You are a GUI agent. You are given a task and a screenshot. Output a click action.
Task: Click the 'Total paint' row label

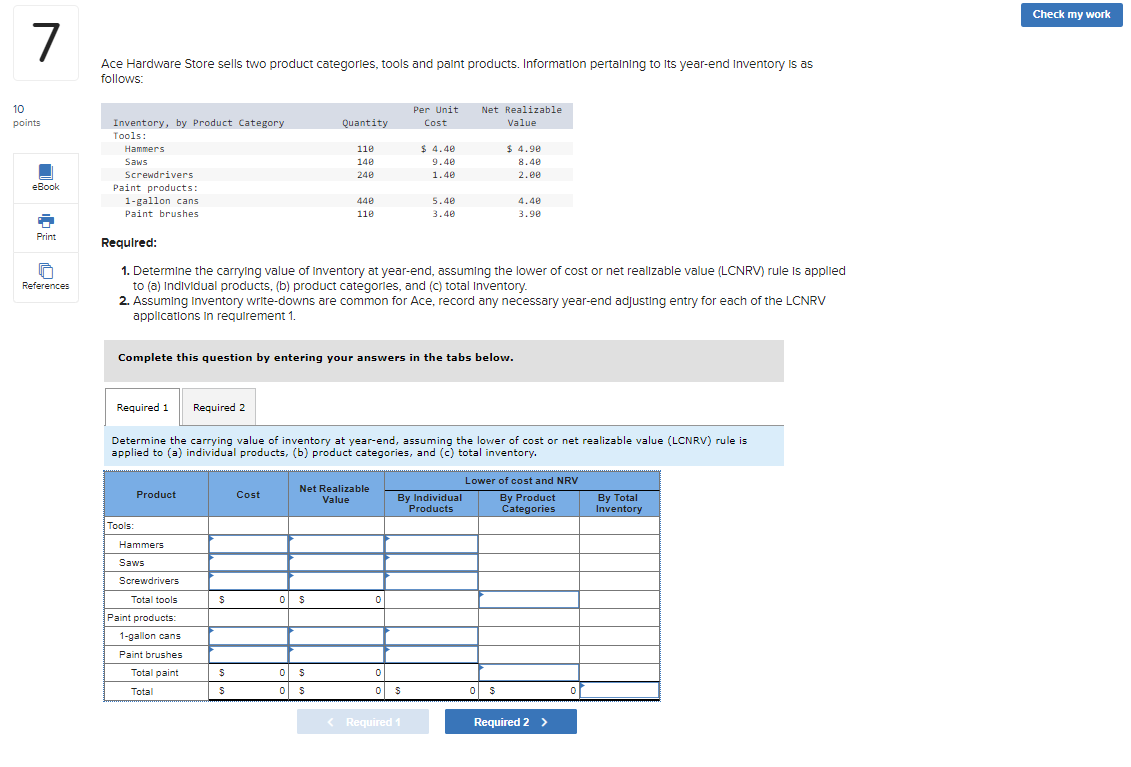click(154, 672)
